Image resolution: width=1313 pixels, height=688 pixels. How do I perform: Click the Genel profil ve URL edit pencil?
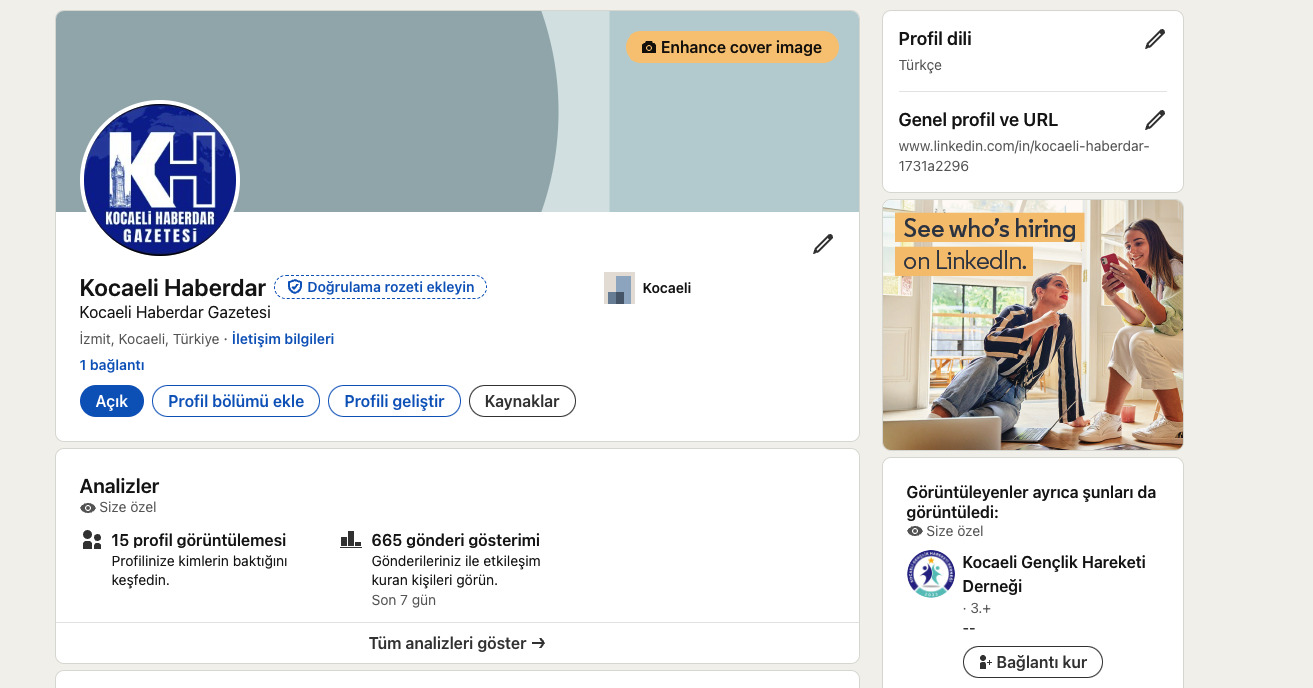click(x=1154, y=119)
